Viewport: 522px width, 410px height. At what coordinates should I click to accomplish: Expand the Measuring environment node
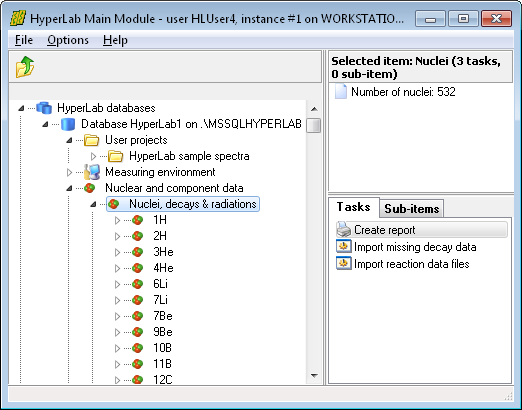[69, 172]
